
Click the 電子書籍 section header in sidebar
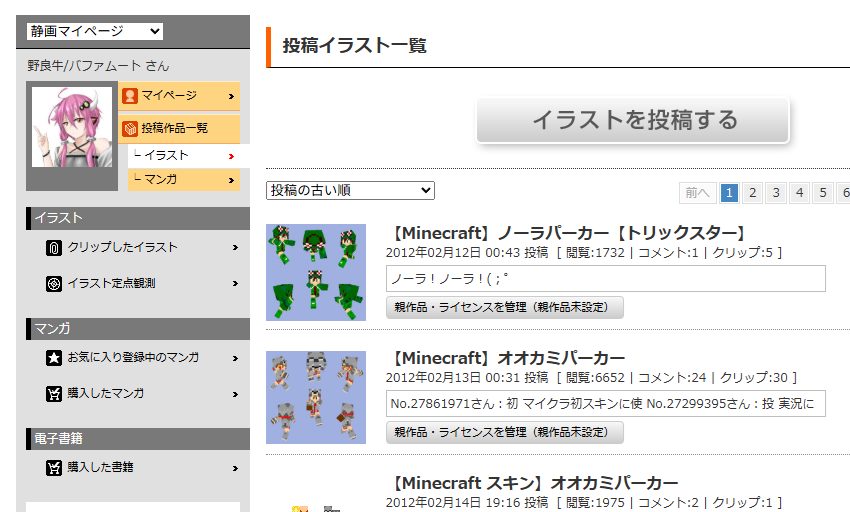[138, 438]
